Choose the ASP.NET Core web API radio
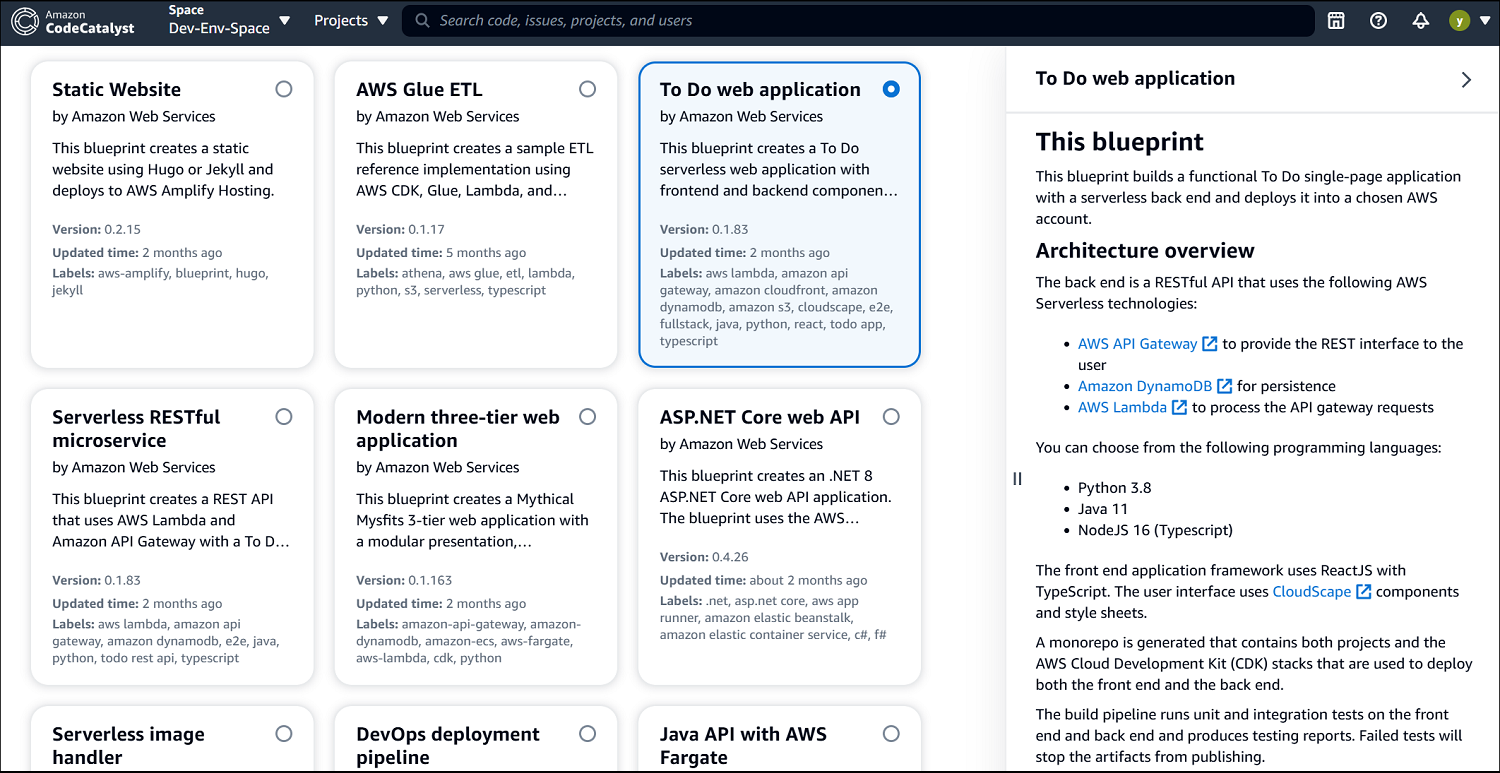 (891, 417)
